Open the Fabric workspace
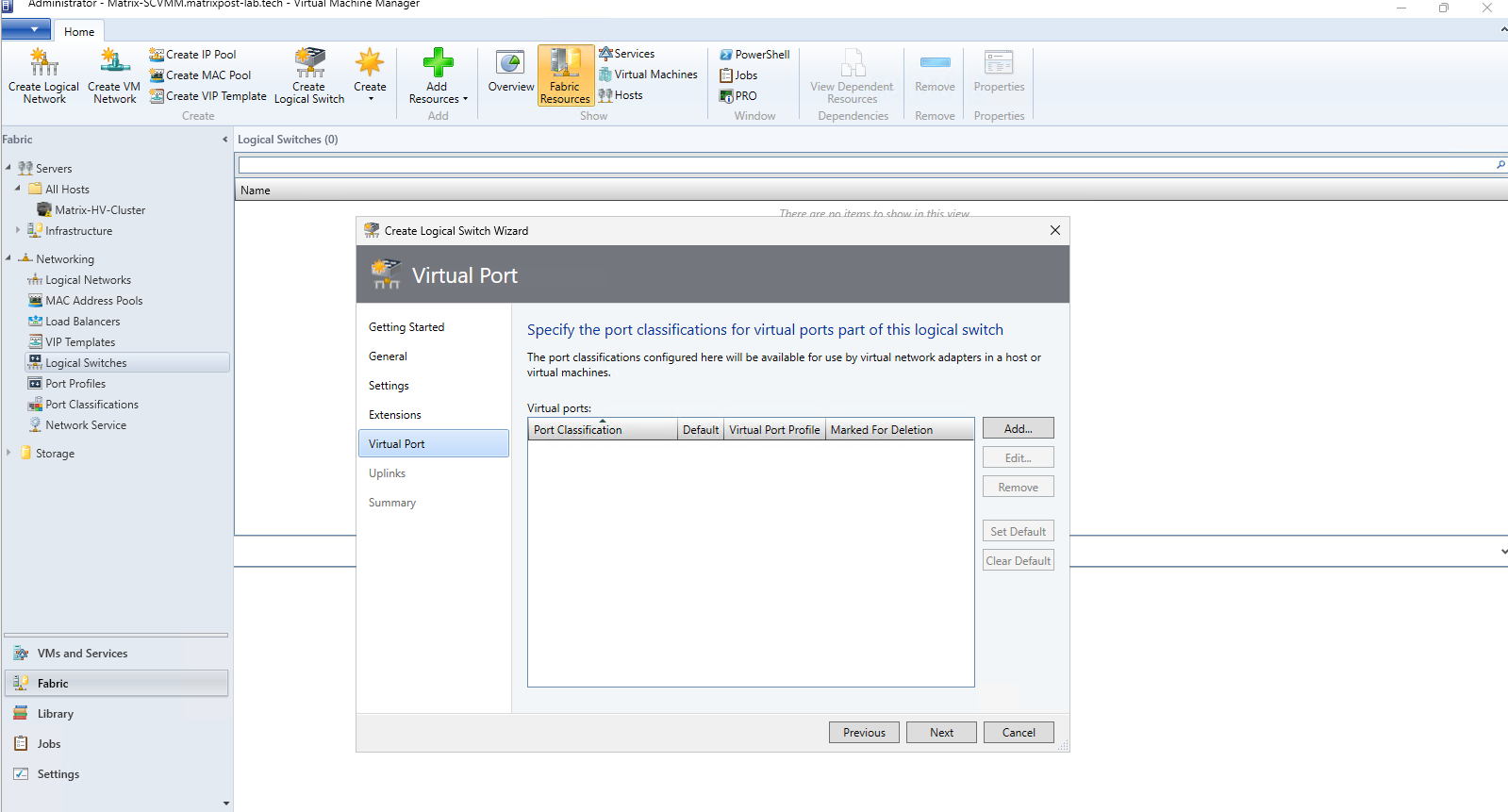This screenshot has height=812, width=1508. click(x=116, y=684)
